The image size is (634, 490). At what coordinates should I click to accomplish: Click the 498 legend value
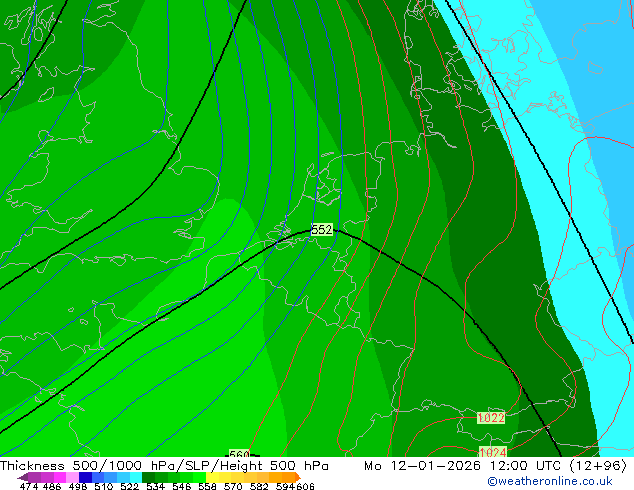tap(78, 486)
